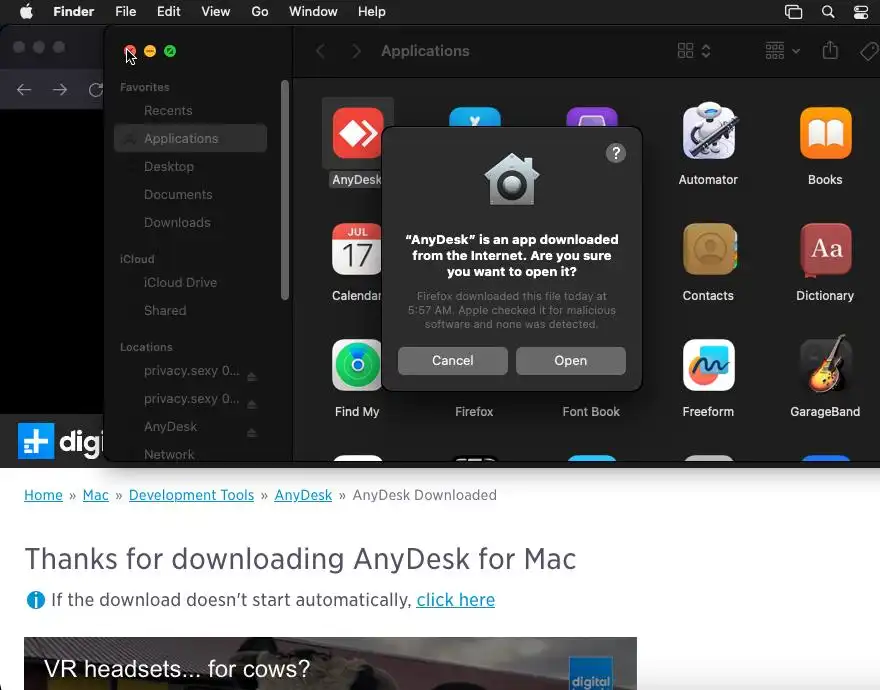
Task: Open the Go menu
Action: click(x=260, y=11)
